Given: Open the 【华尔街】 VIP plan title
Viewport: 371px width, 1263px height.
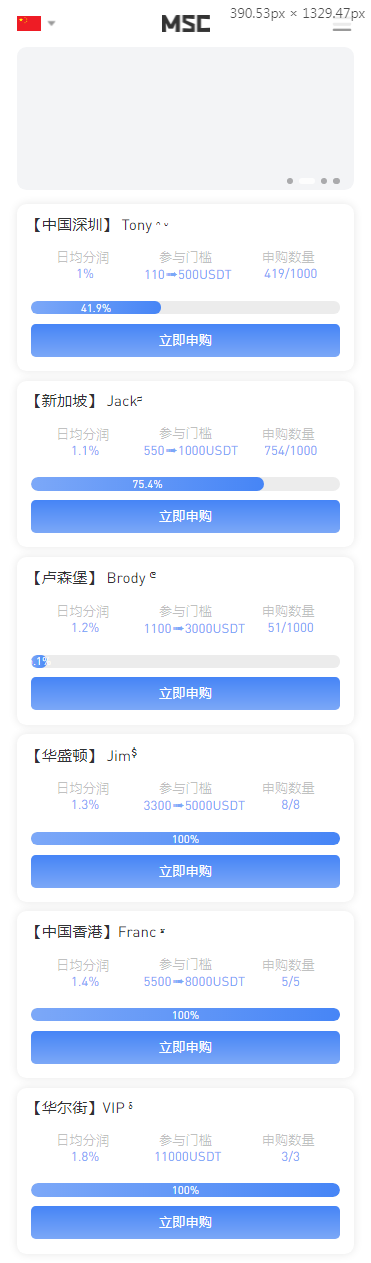Looking at the screenshot, I should 82,1108.
